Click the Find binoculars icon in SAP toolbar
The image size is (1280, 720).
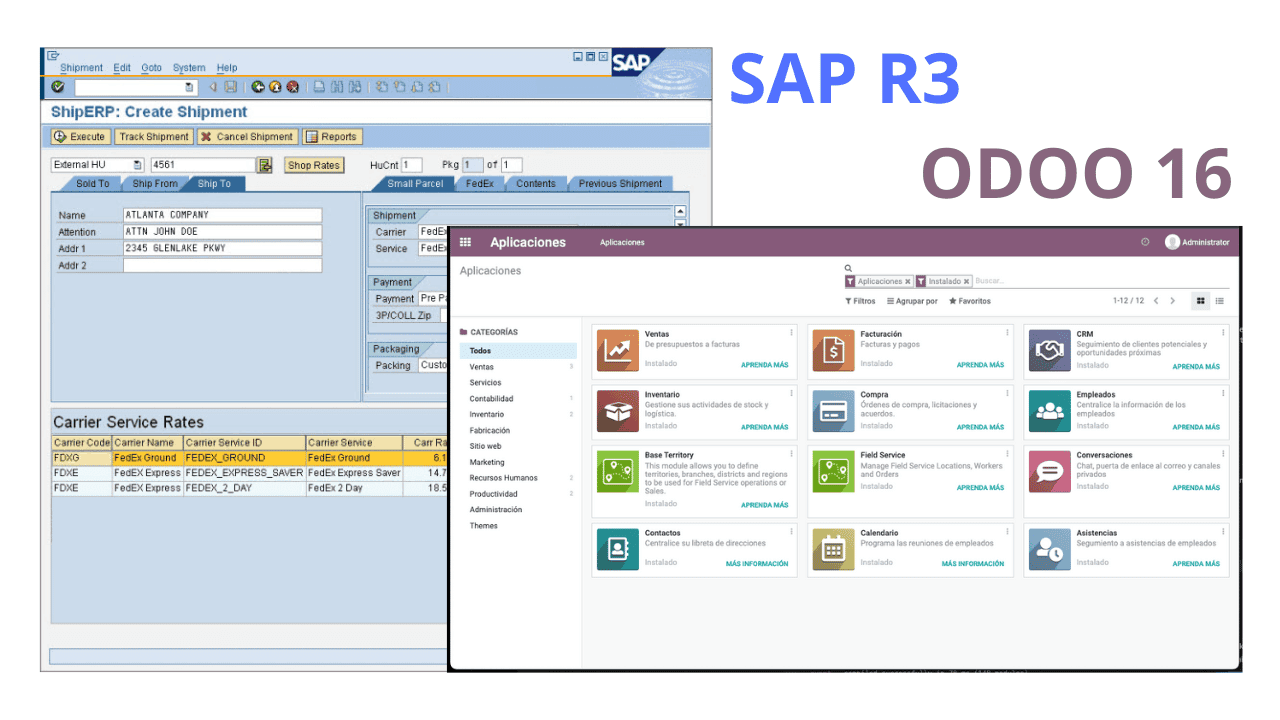tap(337, 87)
